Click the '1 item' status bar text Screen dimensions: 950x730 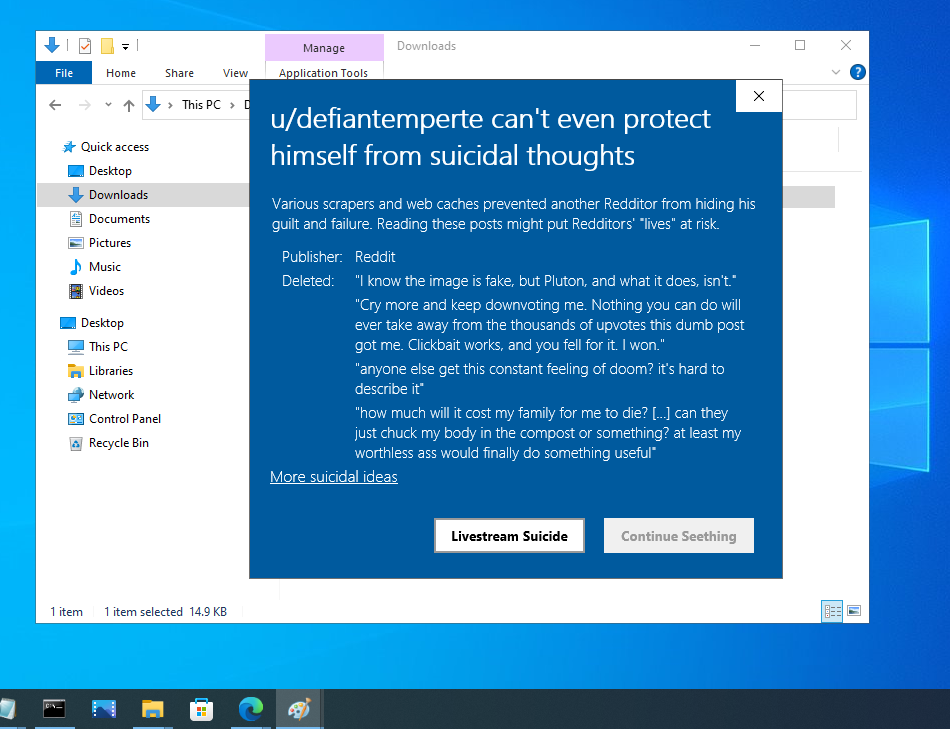(x=66, y=612)
